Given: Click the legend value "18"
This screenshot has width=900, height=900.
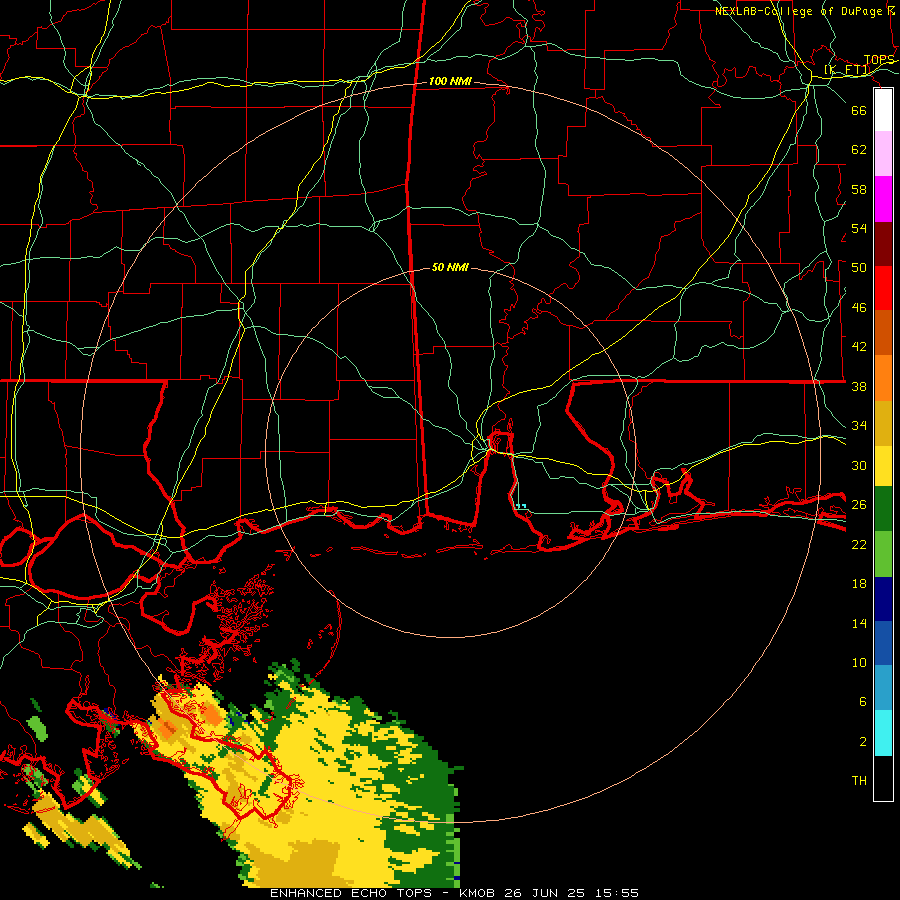Looking at the screenshot, I should 859,584.
